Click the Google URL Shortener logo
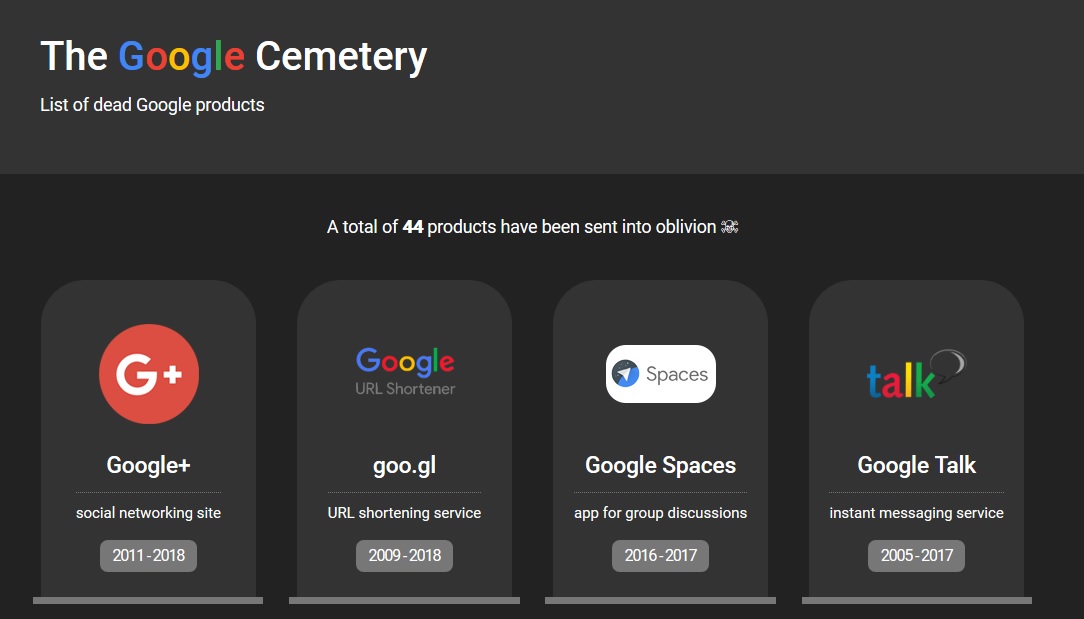 [405, 372]
